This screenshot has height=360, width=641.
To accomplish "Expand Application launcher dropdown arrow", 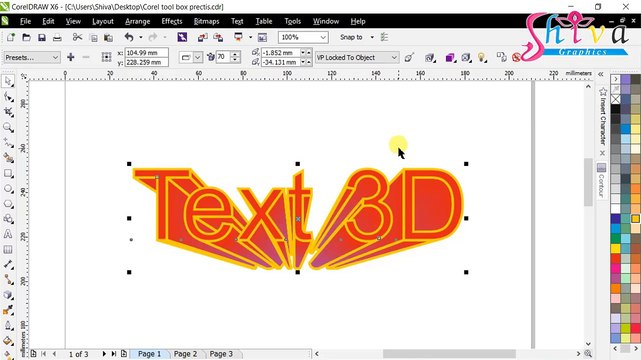I will point(250,38).
